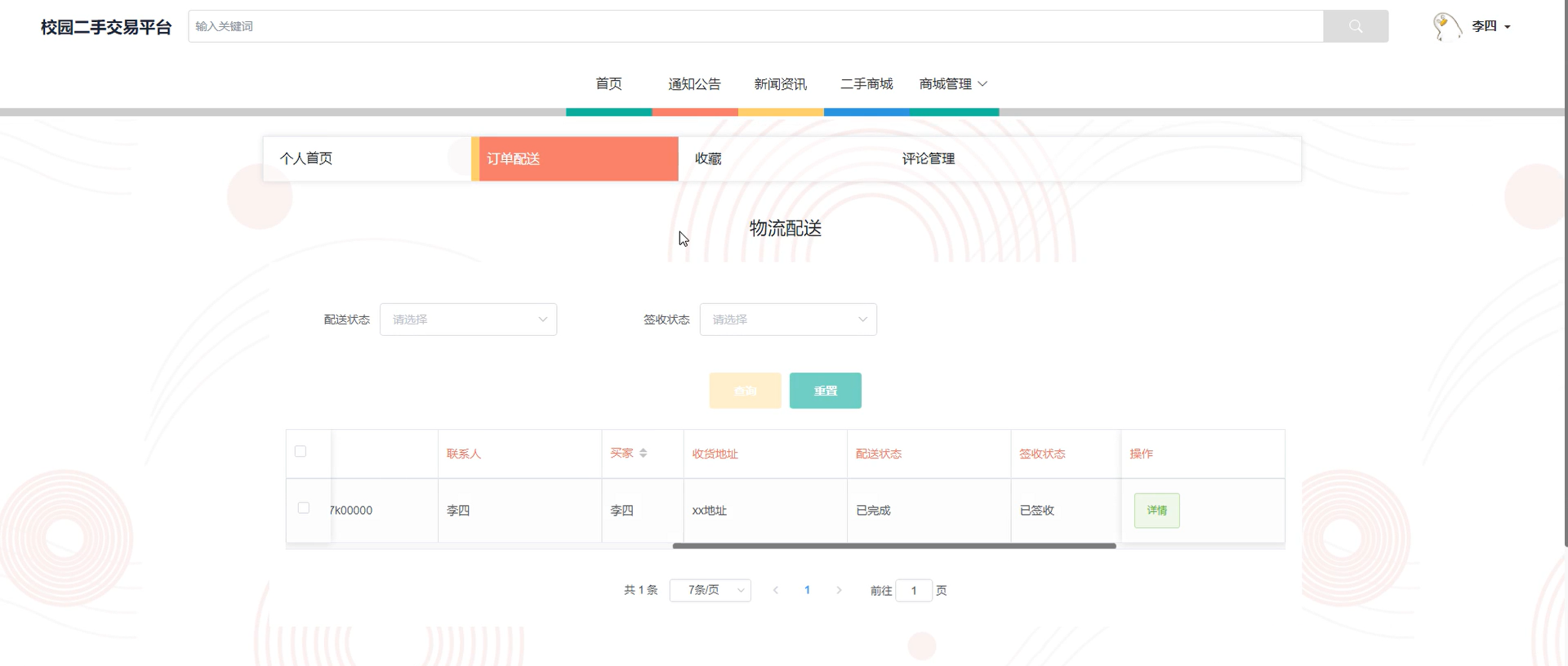The image size is (1568, 666).
Task: Go to 首页 navigation item
Action: (608, 83)
